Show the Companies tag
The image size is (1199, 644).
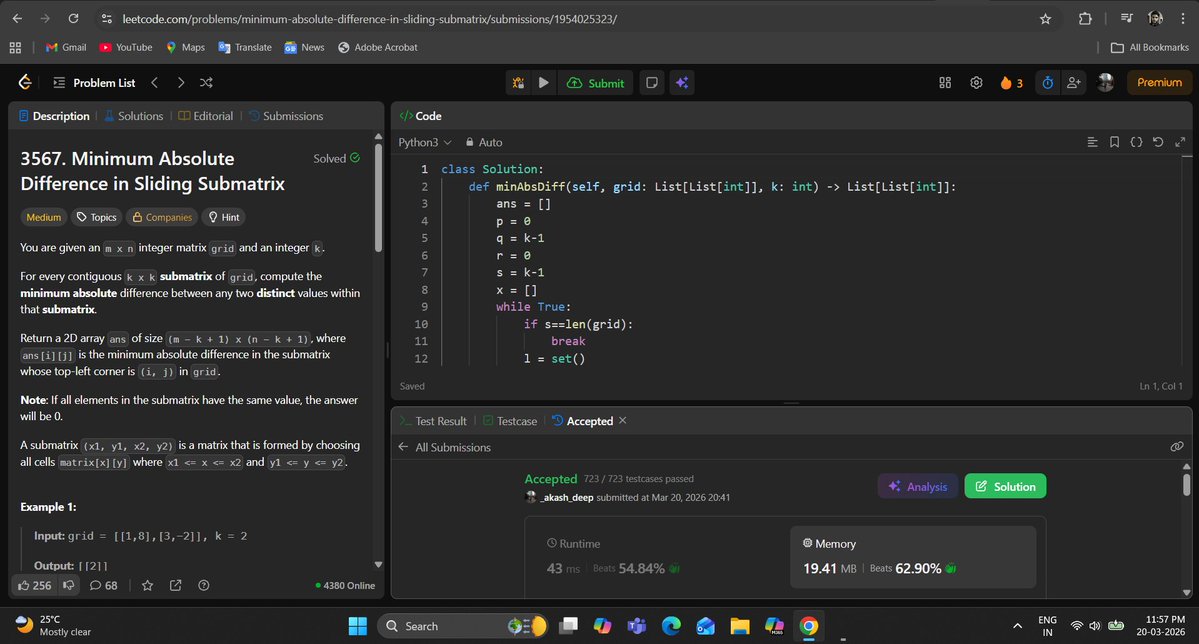[x=161, y=217]
